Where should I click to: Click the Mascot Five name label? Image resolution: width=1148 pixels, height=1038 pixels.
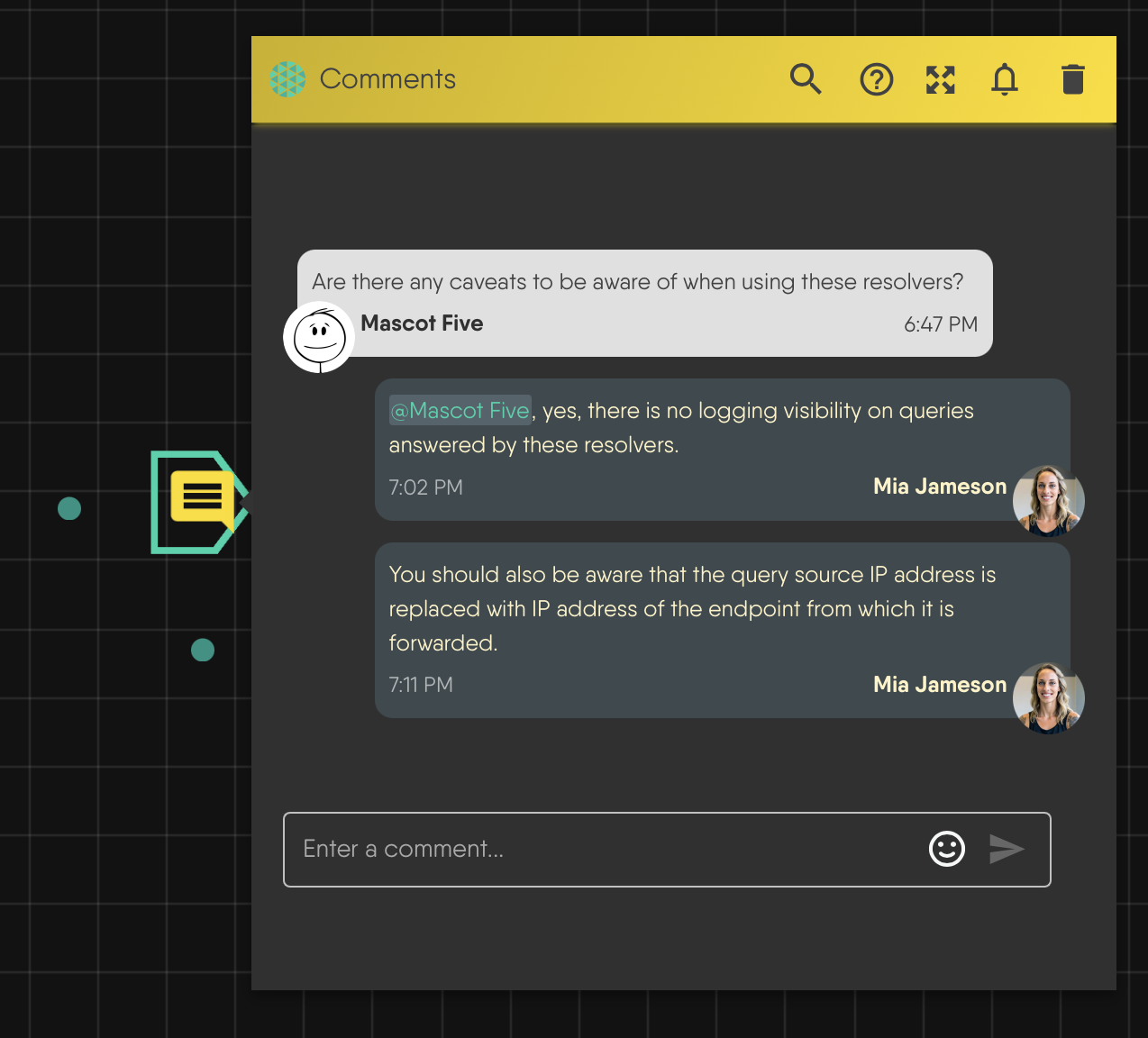click(422, 323)
